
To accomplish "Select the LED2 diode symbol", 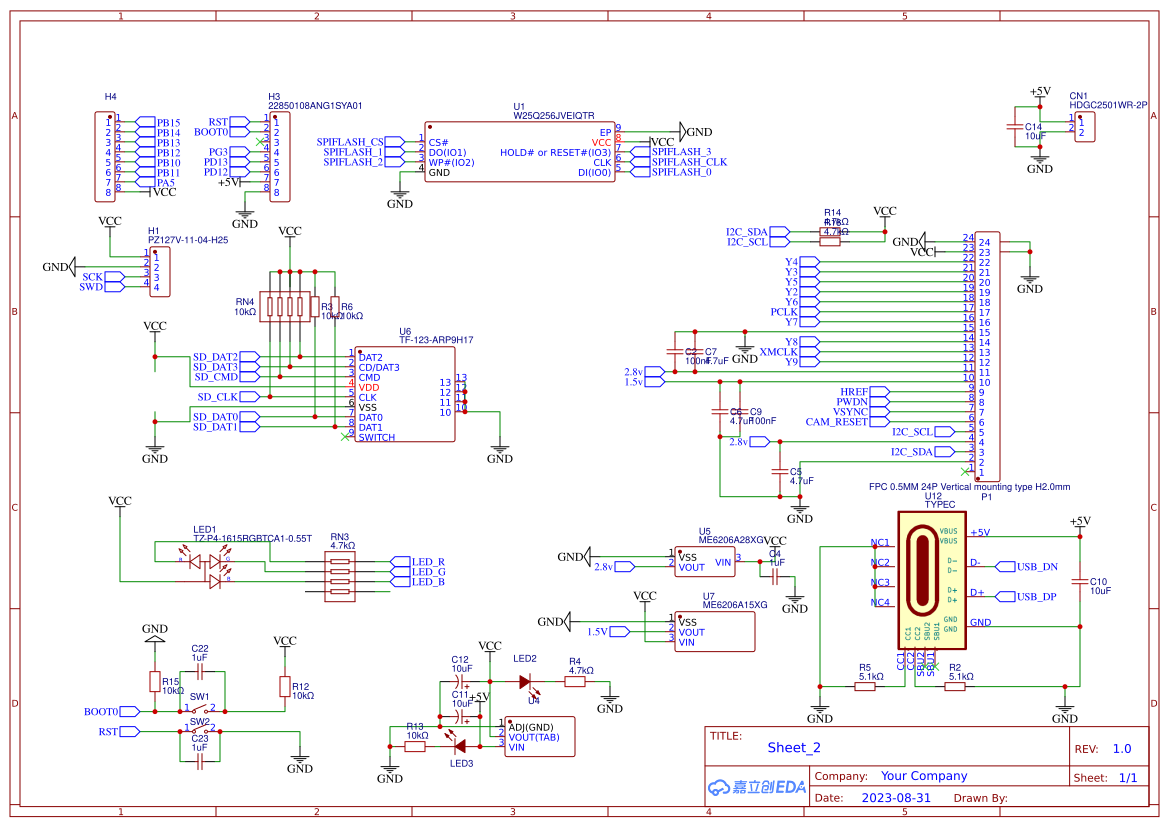I will click(x=526, y=682).
